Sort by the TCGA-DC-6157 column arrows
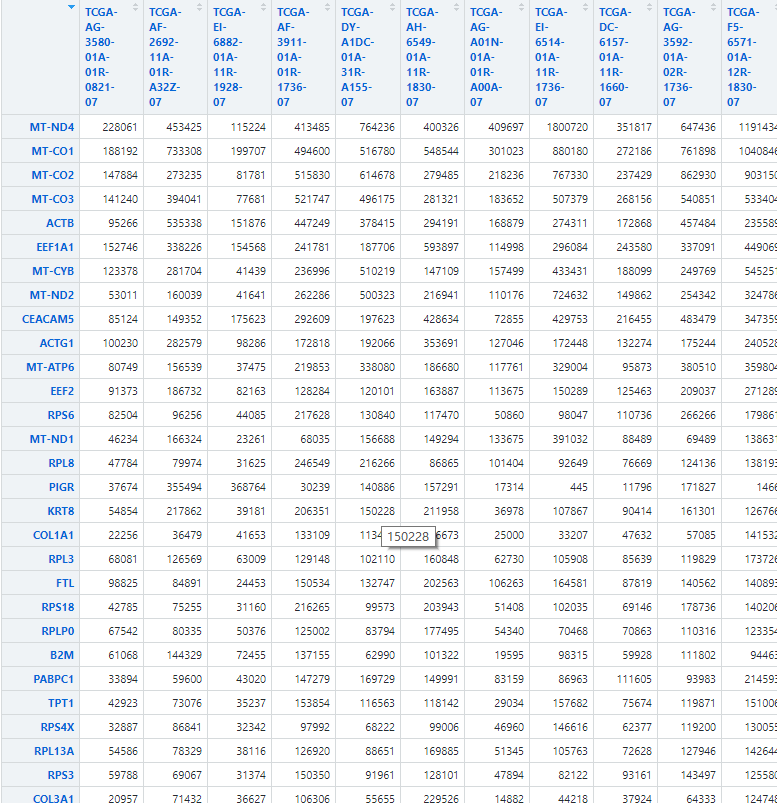 pyautogui.click(x=649, y=7)
